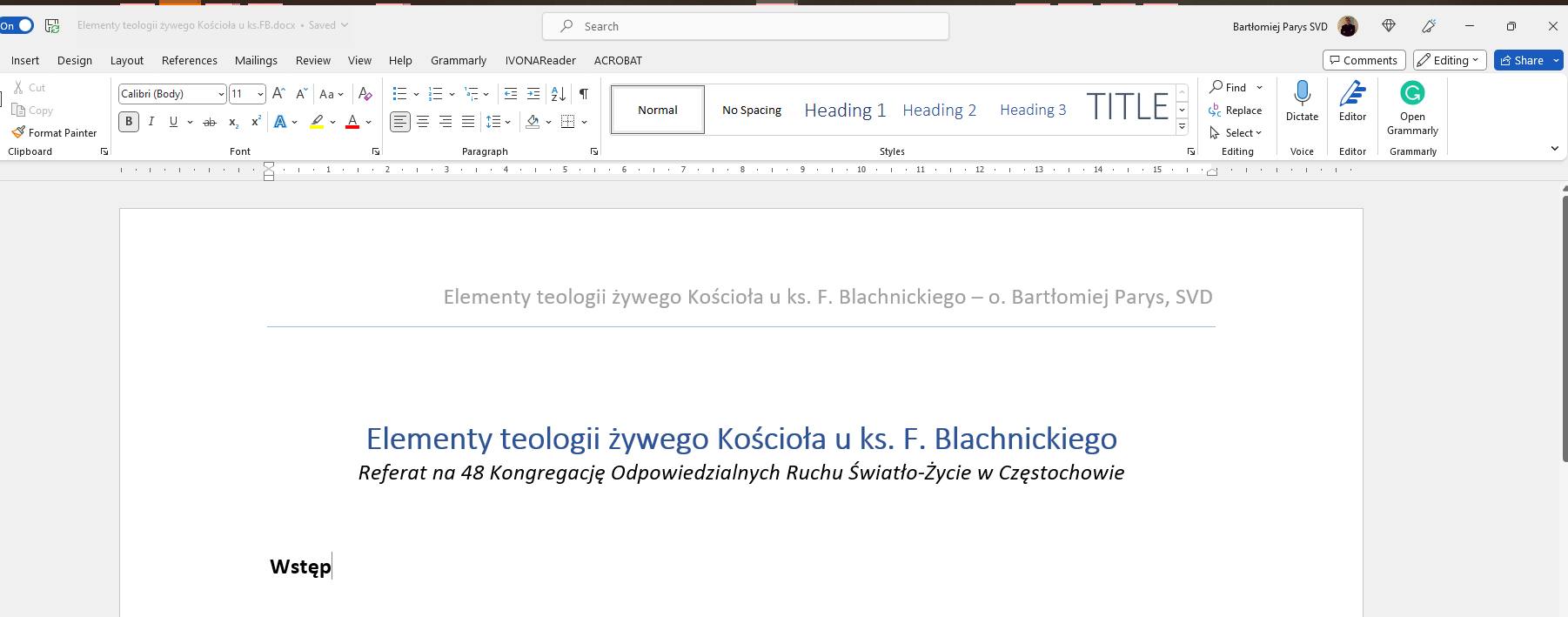The width and height of the screenshot is (1568, 617).
Task: Click the user account picture
Action: coord(1348,26)
